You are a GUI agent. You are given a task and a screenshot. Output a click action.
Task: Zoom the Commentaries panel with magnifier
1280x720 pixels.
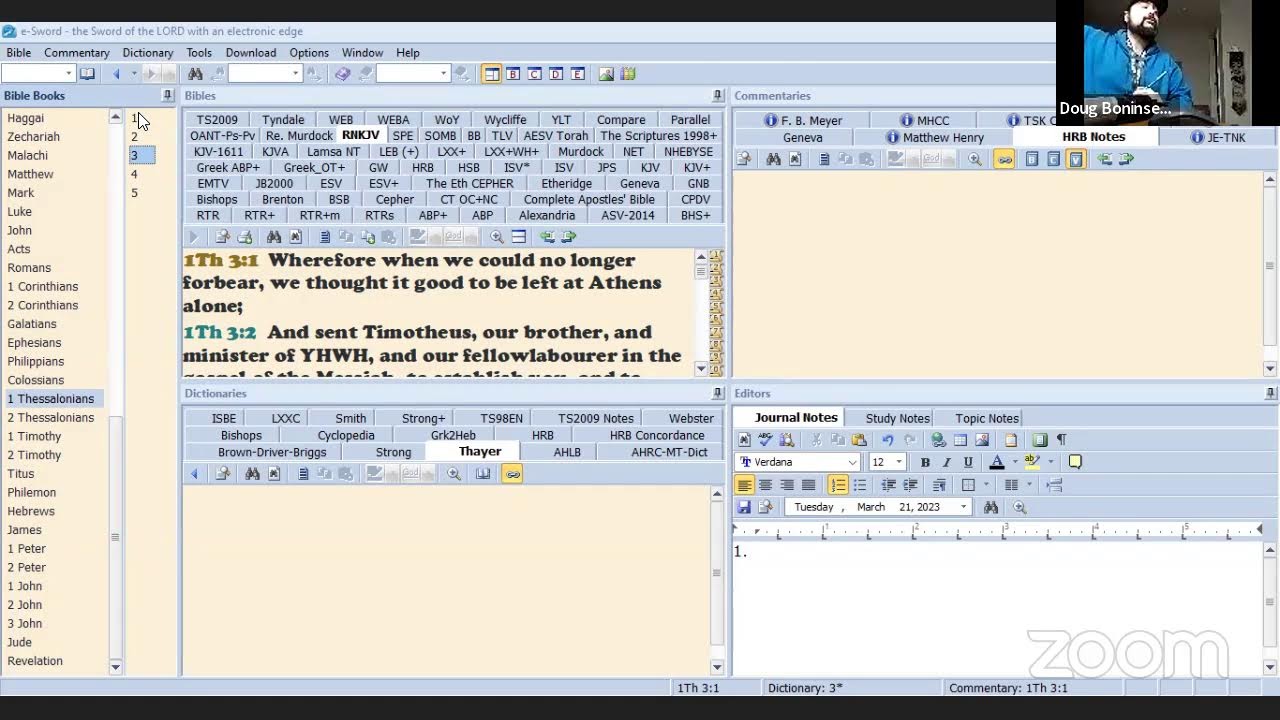[x=975, y=159]
